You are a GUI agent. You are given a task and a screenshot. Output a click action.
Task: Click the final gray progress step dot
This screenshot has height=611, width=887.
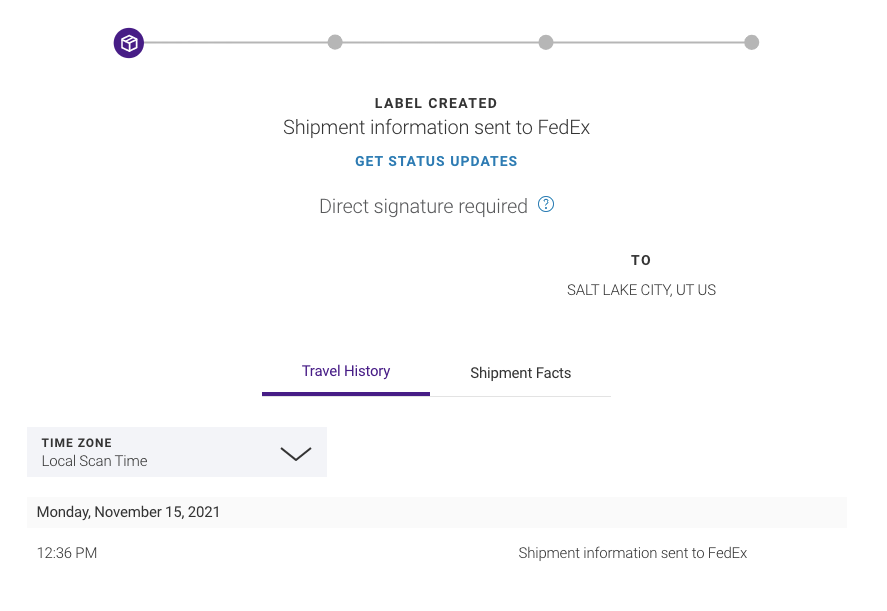[x=752, y=42]
